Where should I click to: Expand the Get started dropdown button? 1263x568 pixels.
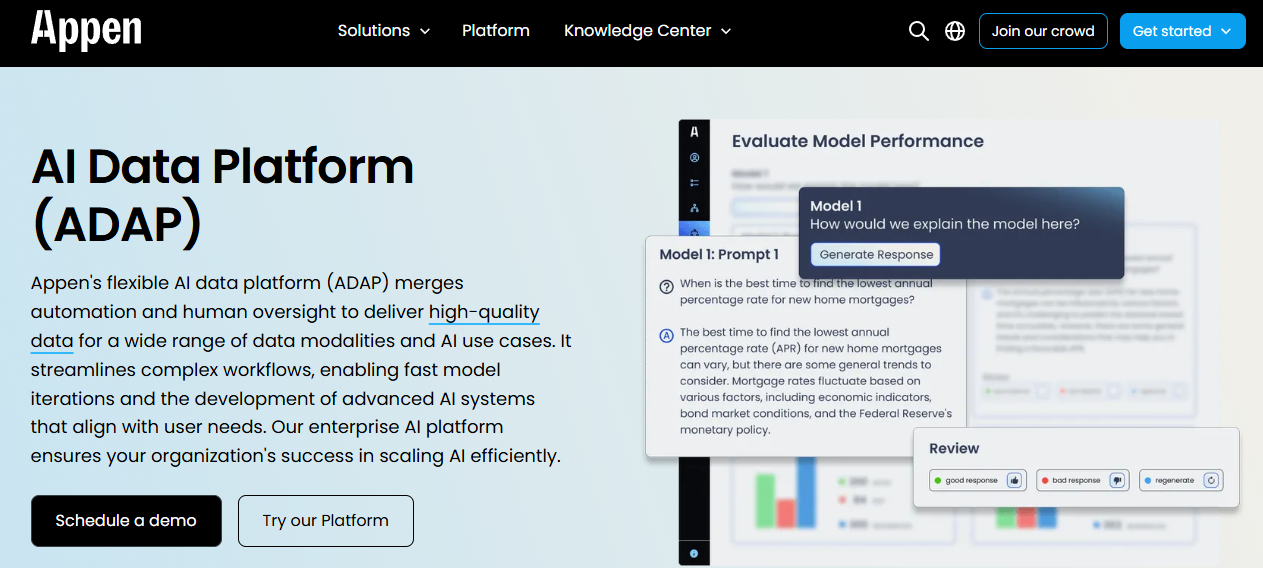1183,31
